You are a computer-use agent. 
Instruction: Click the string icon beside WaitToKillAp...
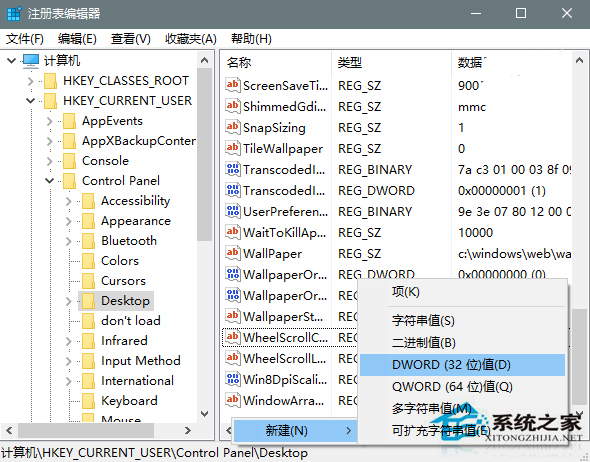[x=233, y=232]
